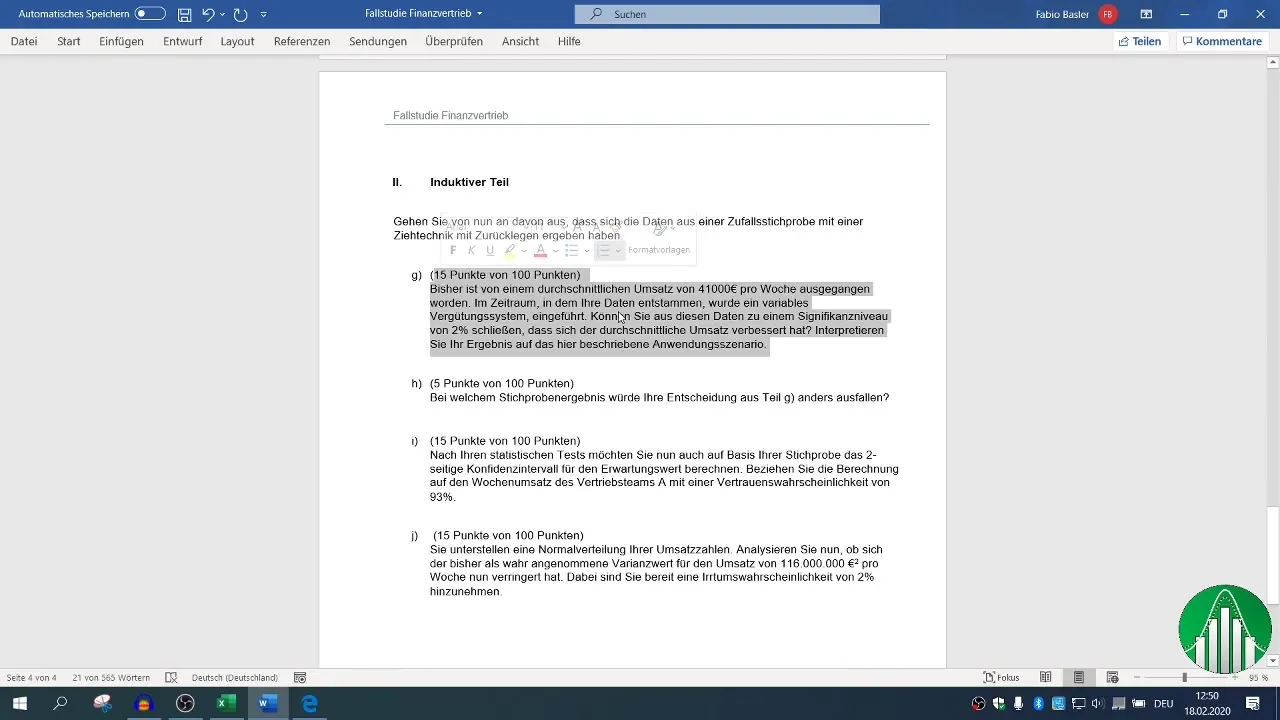The height and width of the screenshot is (720, 1280).
Task: Open Snipping tool in taskbar
Action: pos(102,703)
